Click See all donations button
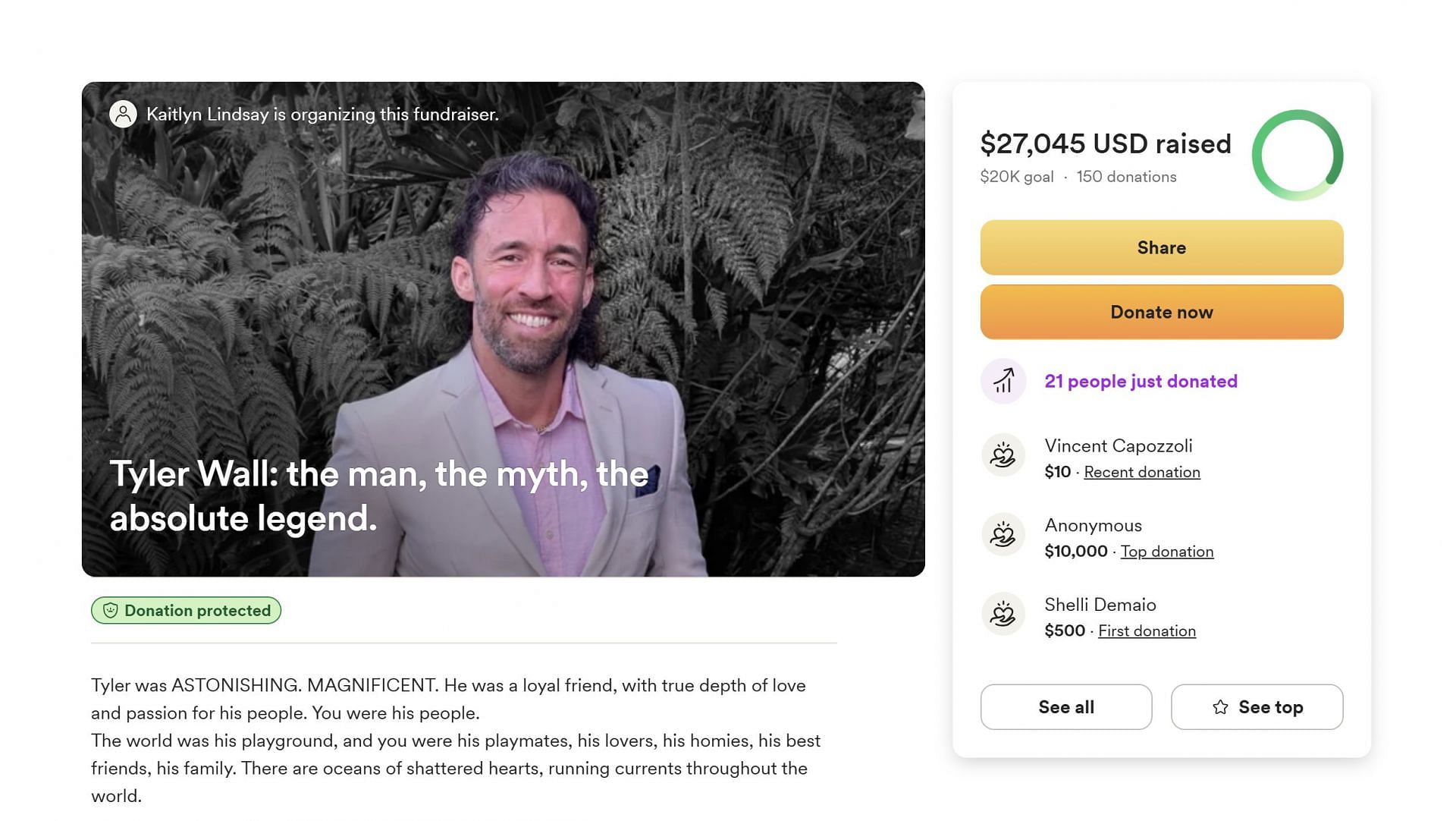Image resolution: width=1456 pixels, height=821 pixels. [1065, 707]
